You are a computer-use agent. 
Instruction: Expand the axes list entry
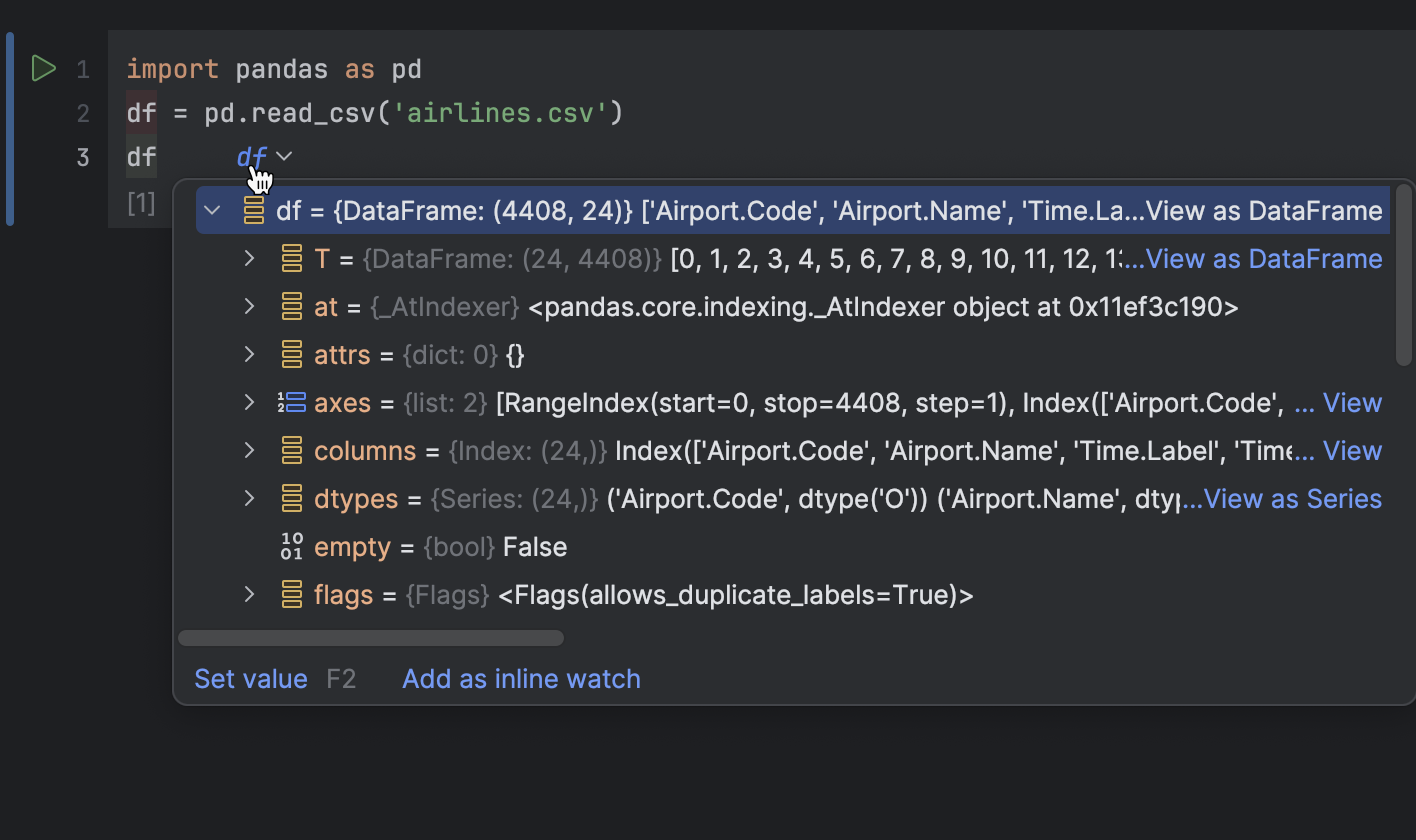point(248,402)
